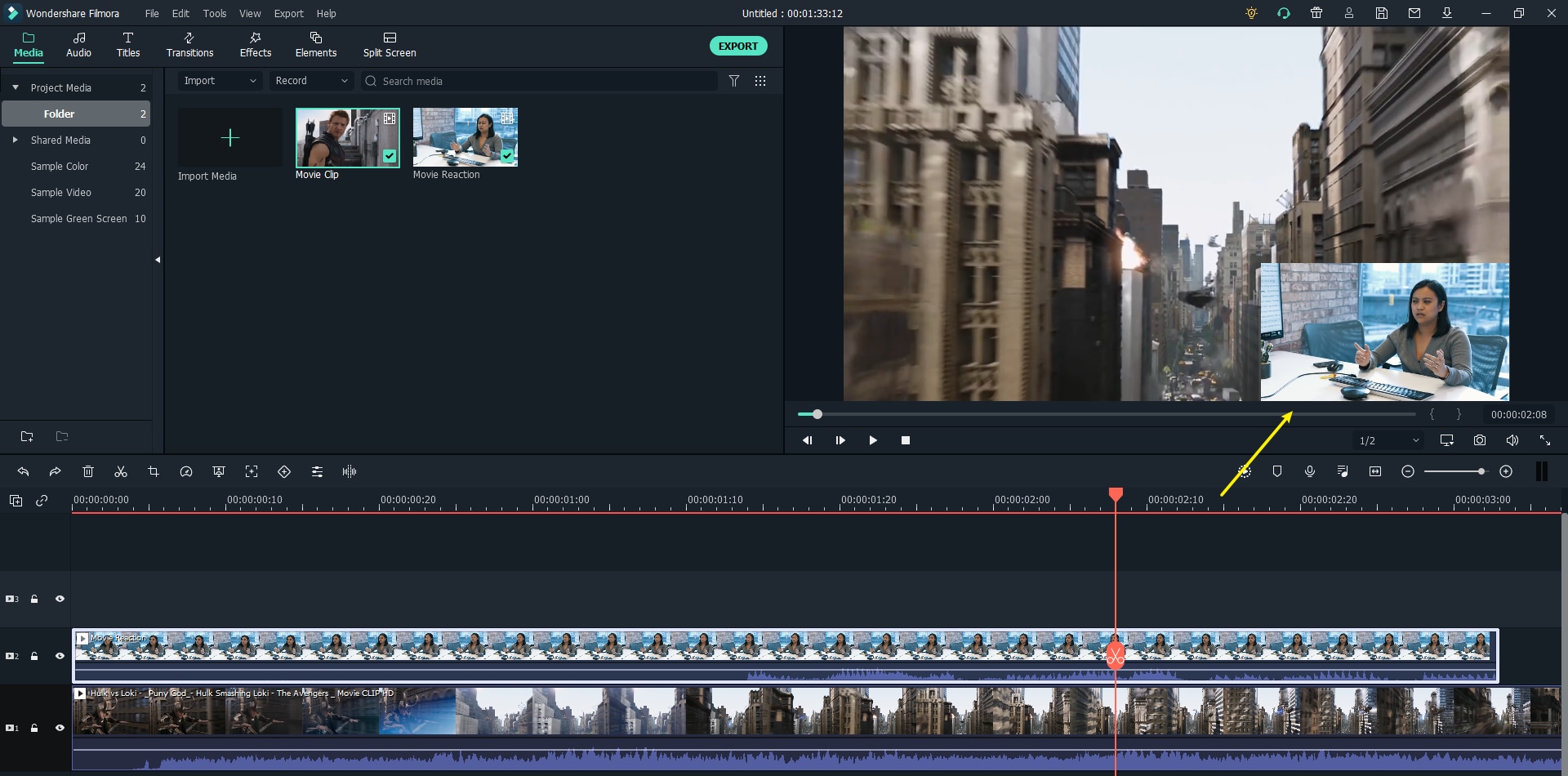Screen dimensions: 1568x776
Task: Add a new folder in media library
Action: click(27, 437)
